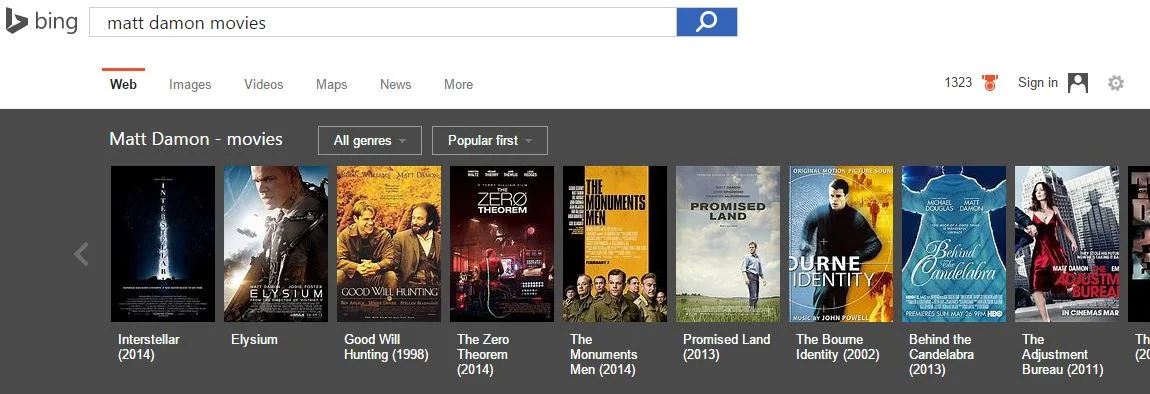1150x394 pixels.
Task: Click the Interstellar (2014) title text
Action: pos(149,347)
